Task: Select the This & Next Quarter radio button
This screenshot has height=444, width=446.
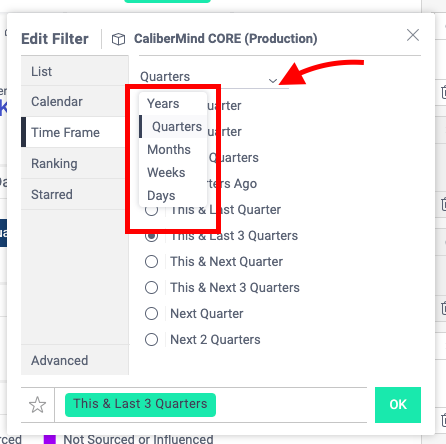Action: point(152,262)
